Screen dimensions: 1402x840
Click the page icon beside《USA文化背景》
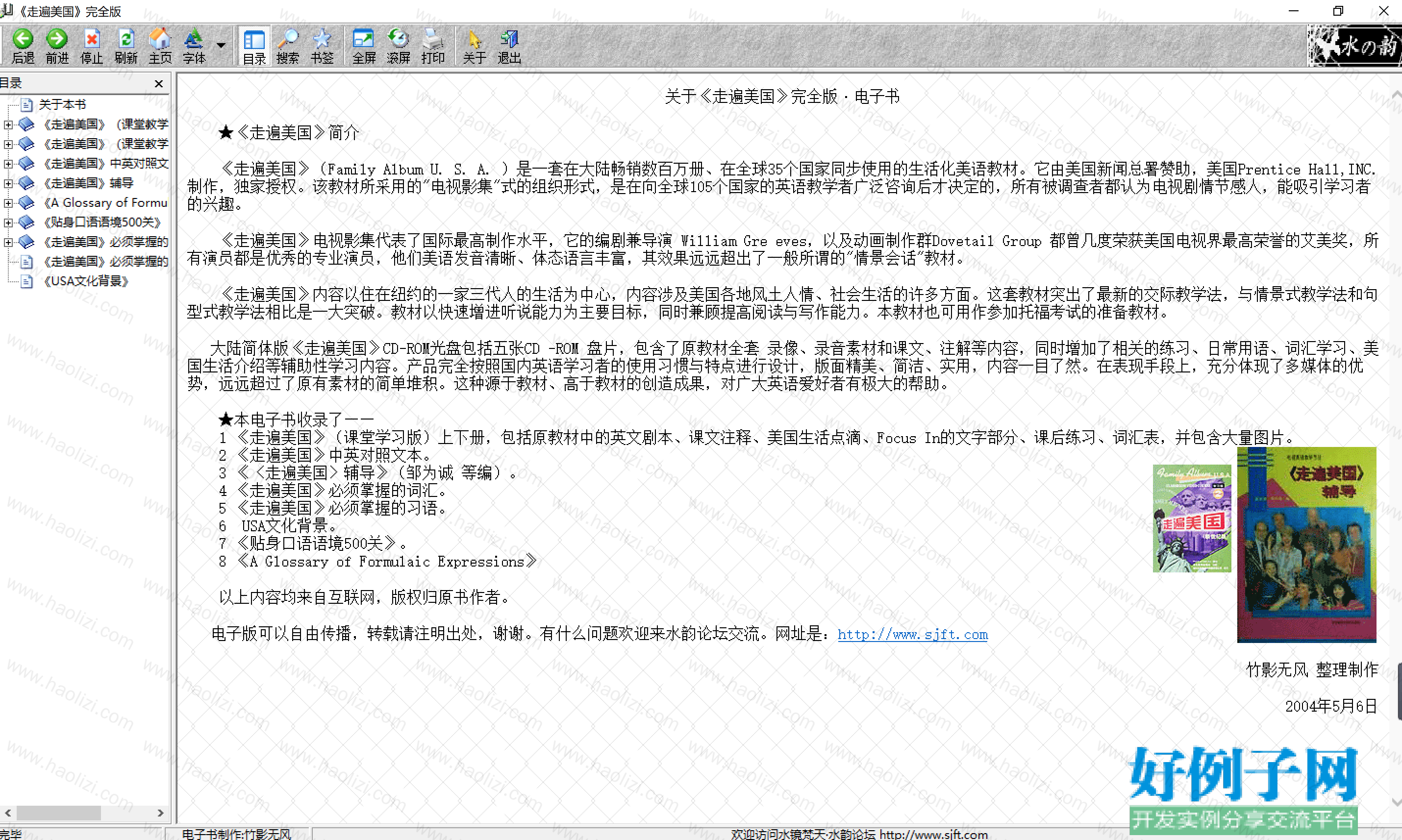(x=26, y=281)
